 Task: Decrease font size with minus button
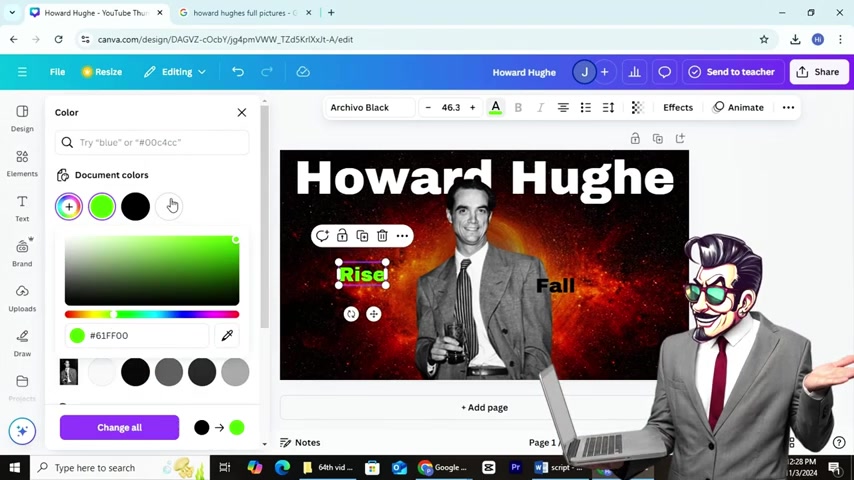[x=428, y=107]
